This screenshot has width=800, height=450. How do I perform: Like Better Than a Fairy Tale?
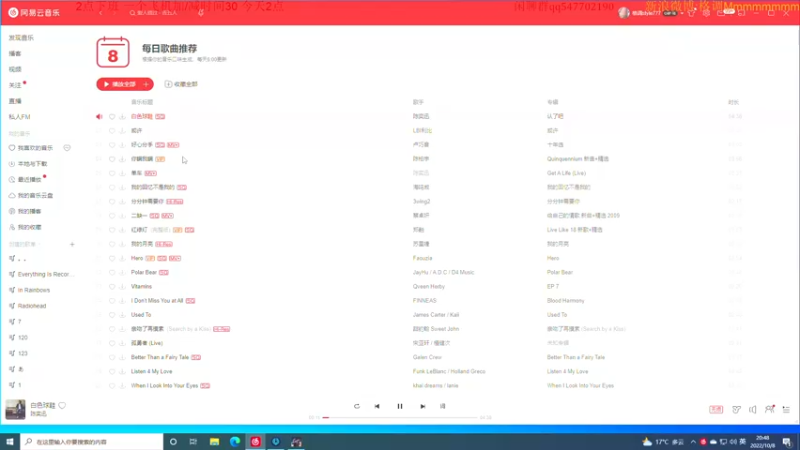coord(112,357)
